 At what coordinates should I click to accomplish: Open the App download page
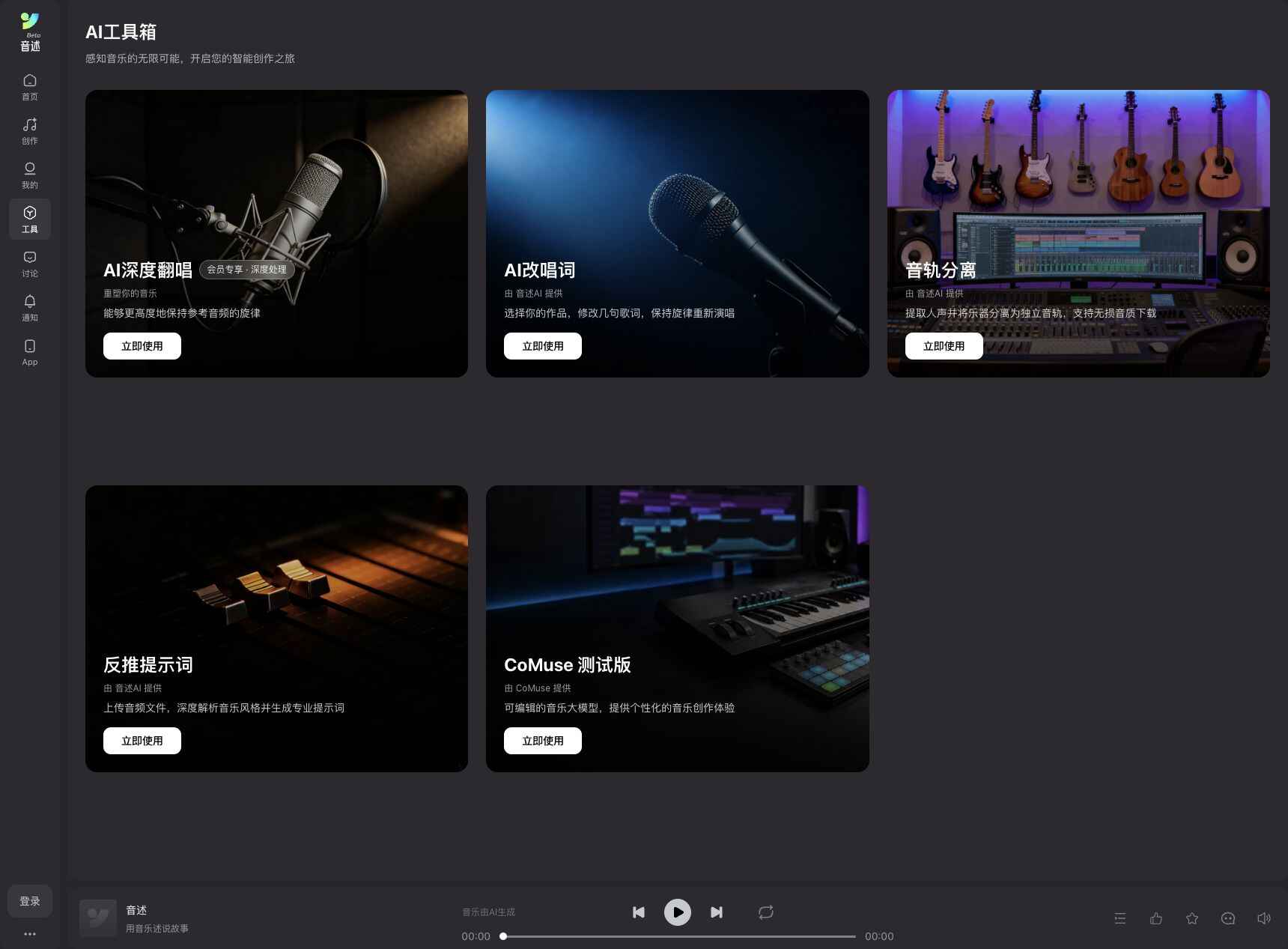click(x=30, y=352)
